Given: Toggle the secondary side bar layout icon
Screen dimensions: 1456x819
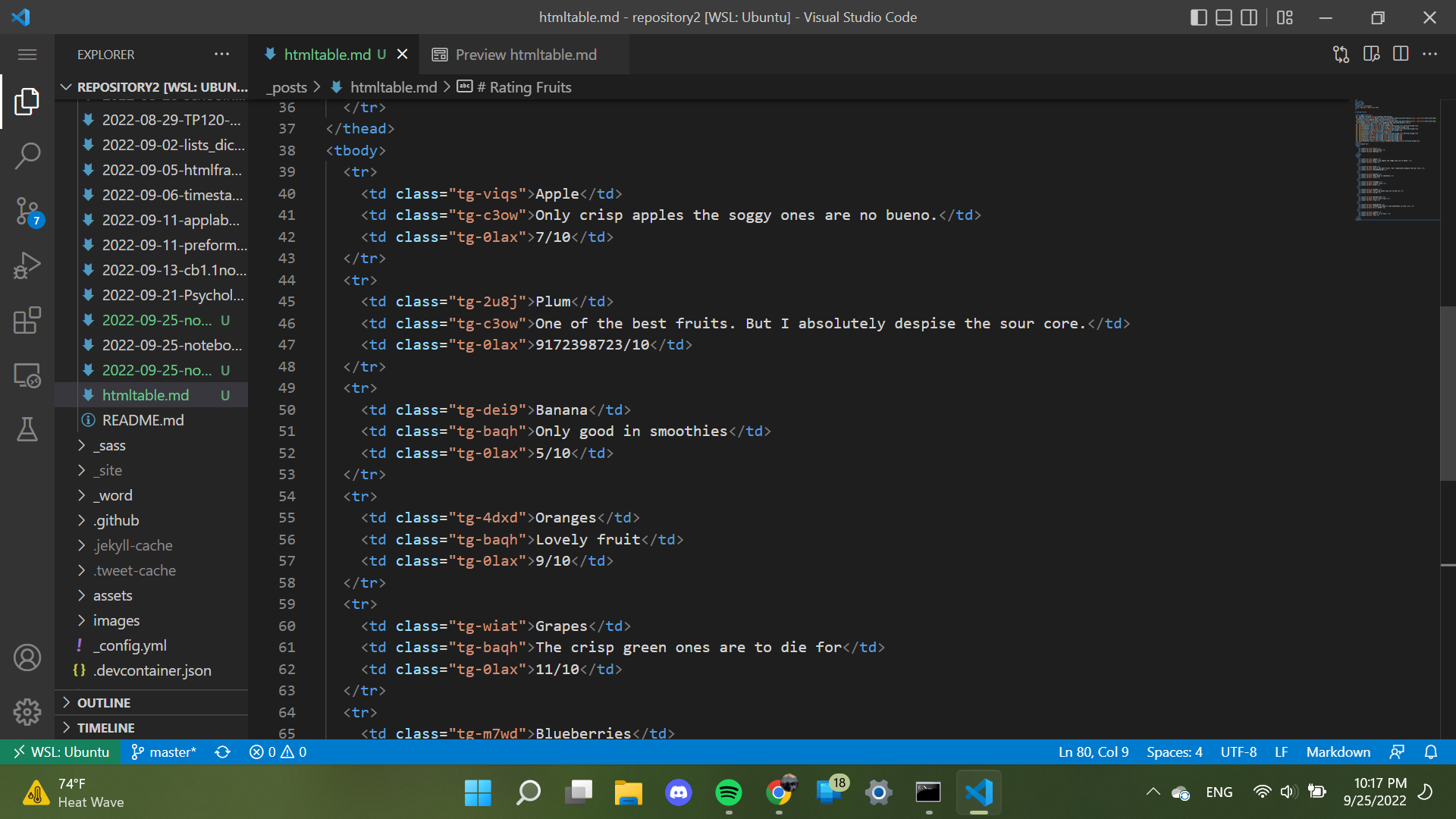Looking at the screenshot, I should click(x=1249, y=17).
